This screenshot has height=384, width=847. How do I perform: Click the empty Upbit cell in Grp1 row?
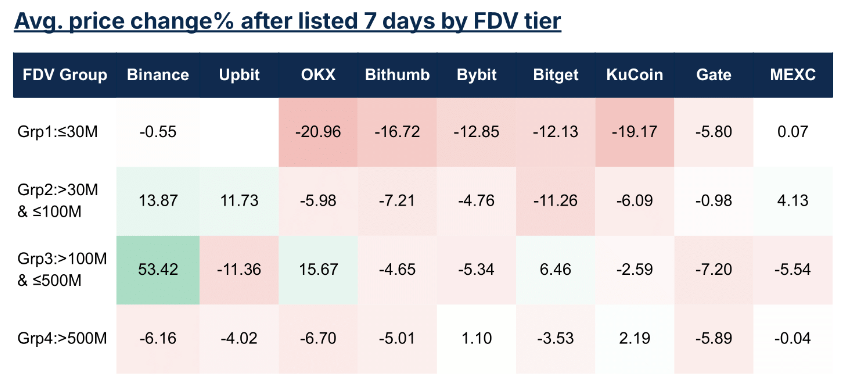pos(239,132)
